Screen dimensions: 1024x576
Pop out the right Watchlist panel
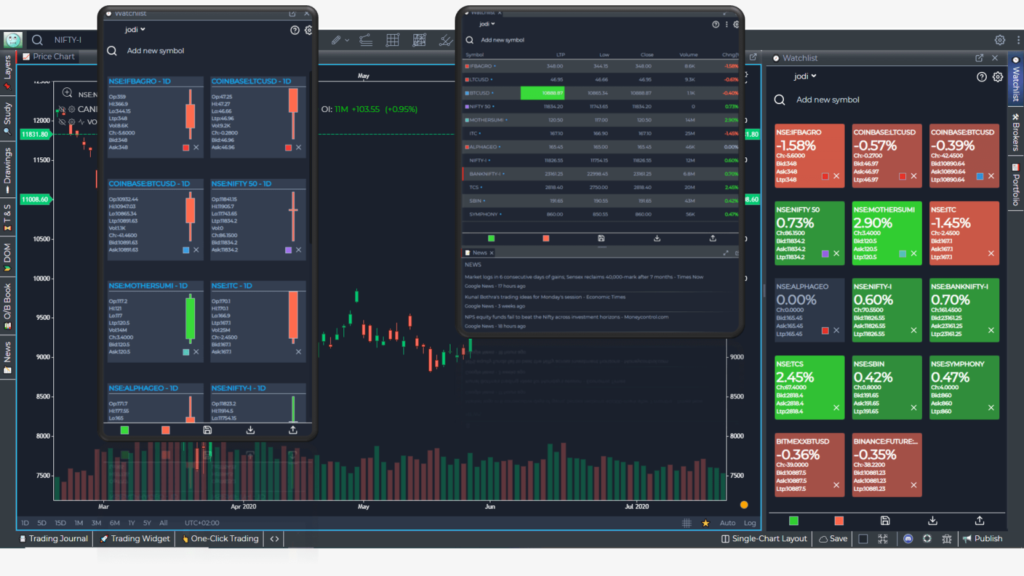[x=979, y=58]
